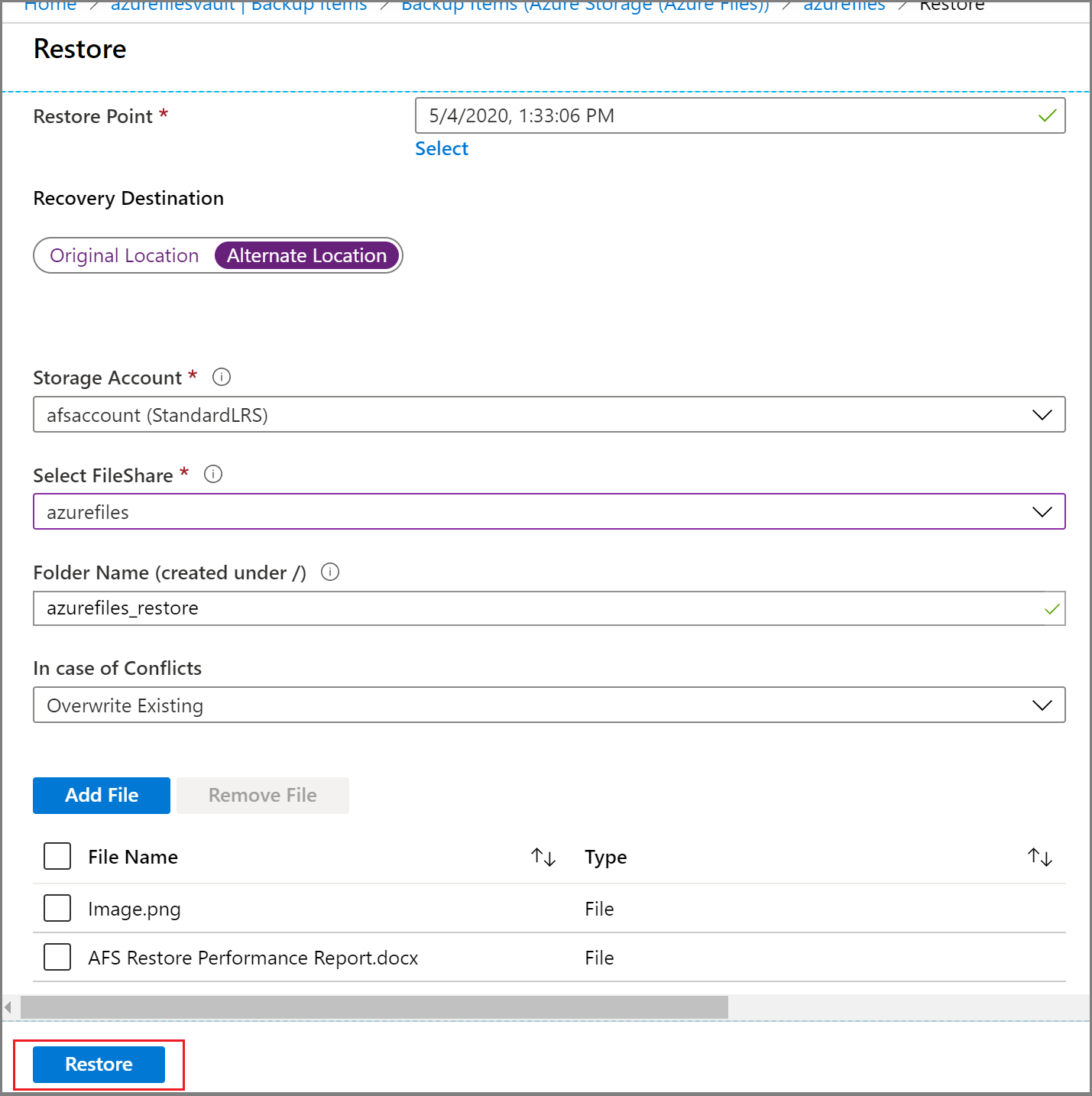Expand the Select FileShare dropdown

[1042, 511]
